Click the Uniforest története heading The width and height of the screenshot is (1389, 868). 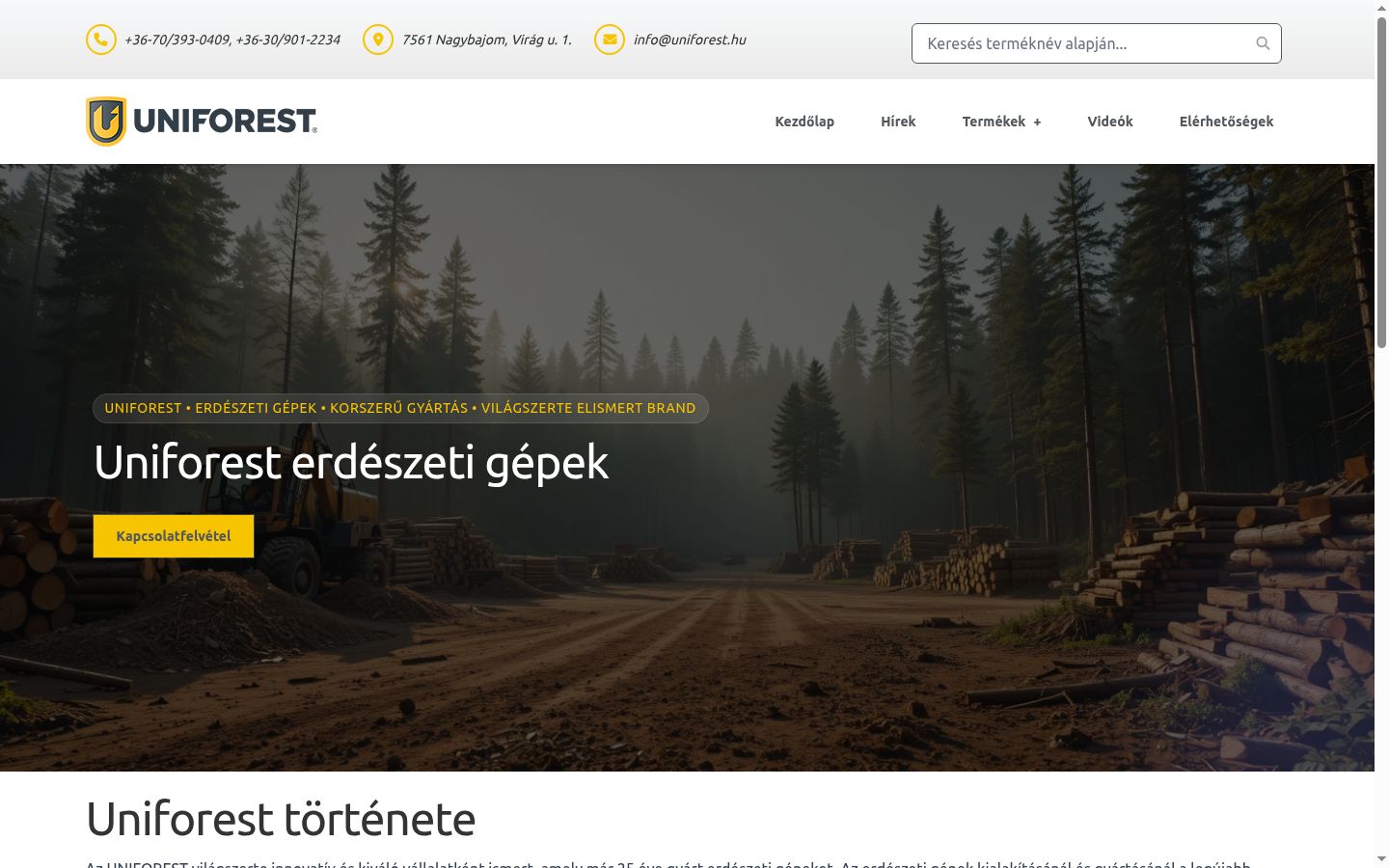coord(281,820)
